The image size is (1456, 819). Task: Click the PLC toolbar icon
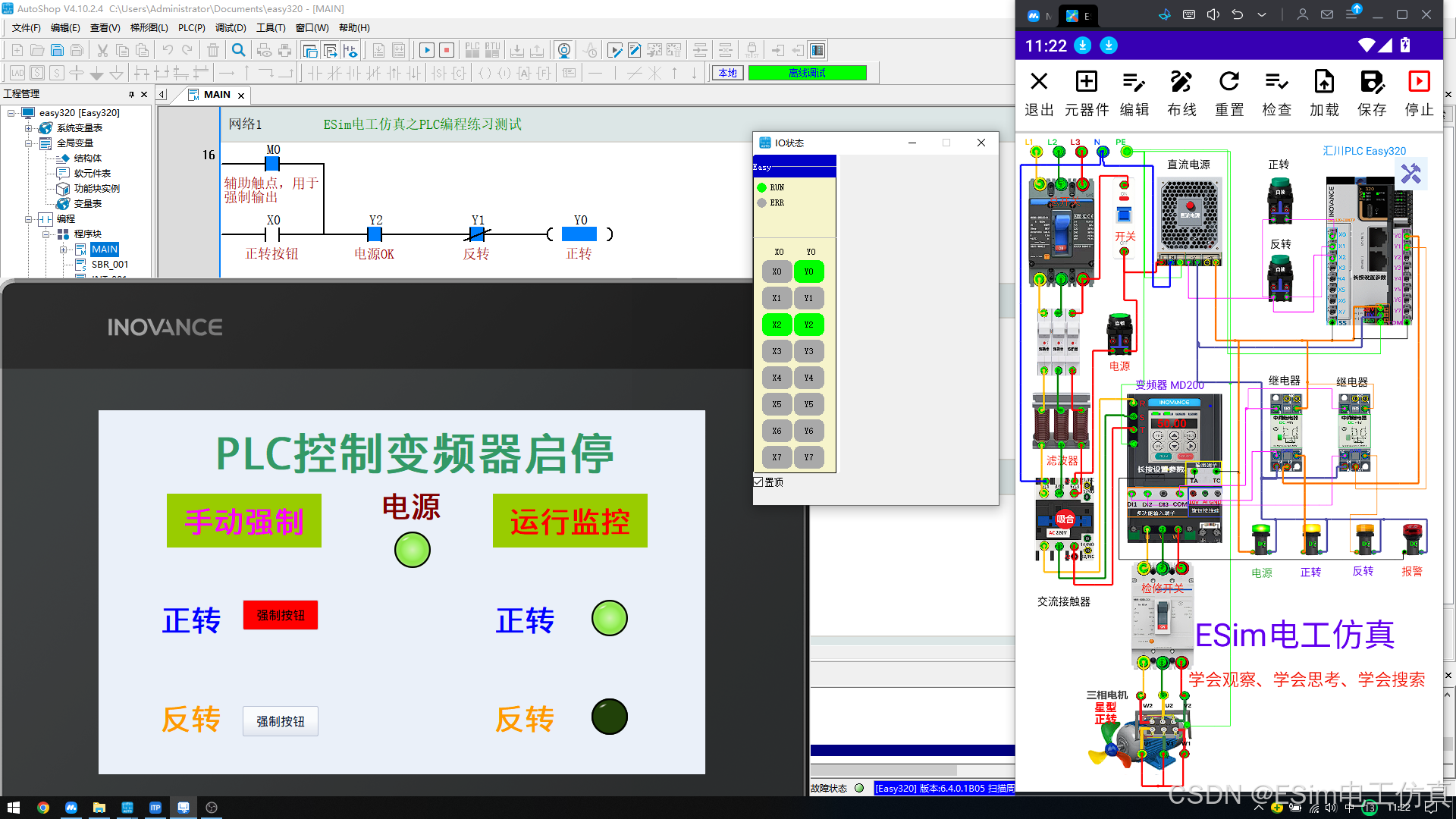coord(472,50)
